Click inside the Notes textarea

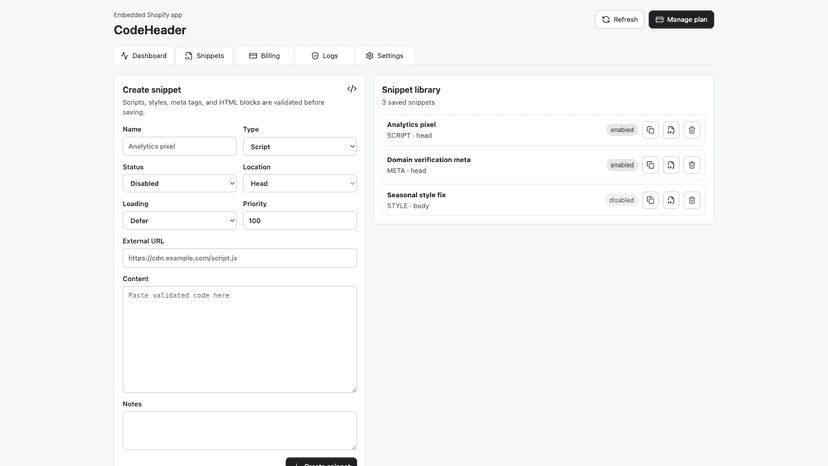click(240, 431)
